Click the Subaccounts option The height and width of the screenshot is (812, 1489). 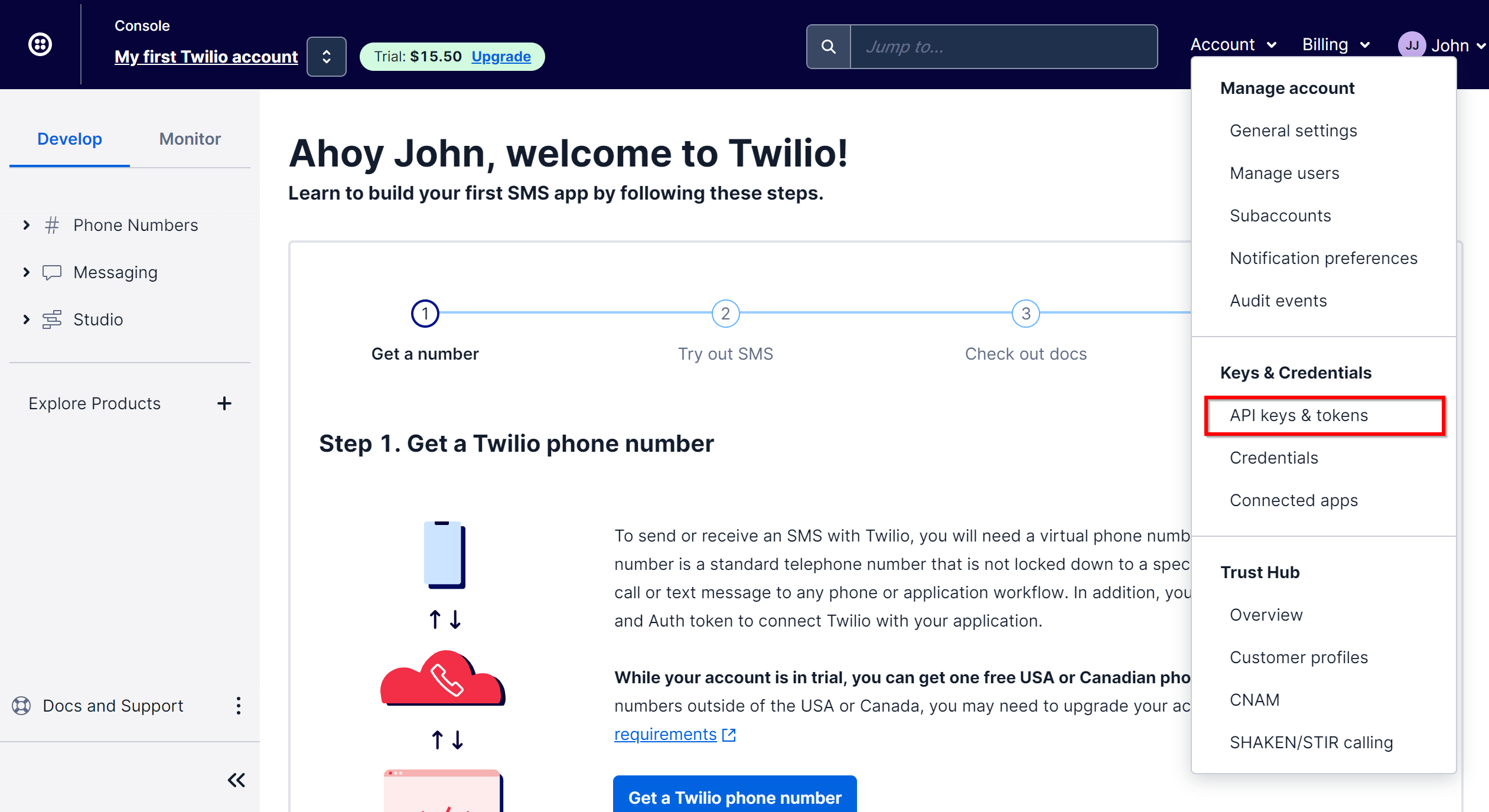[1281, 216]
